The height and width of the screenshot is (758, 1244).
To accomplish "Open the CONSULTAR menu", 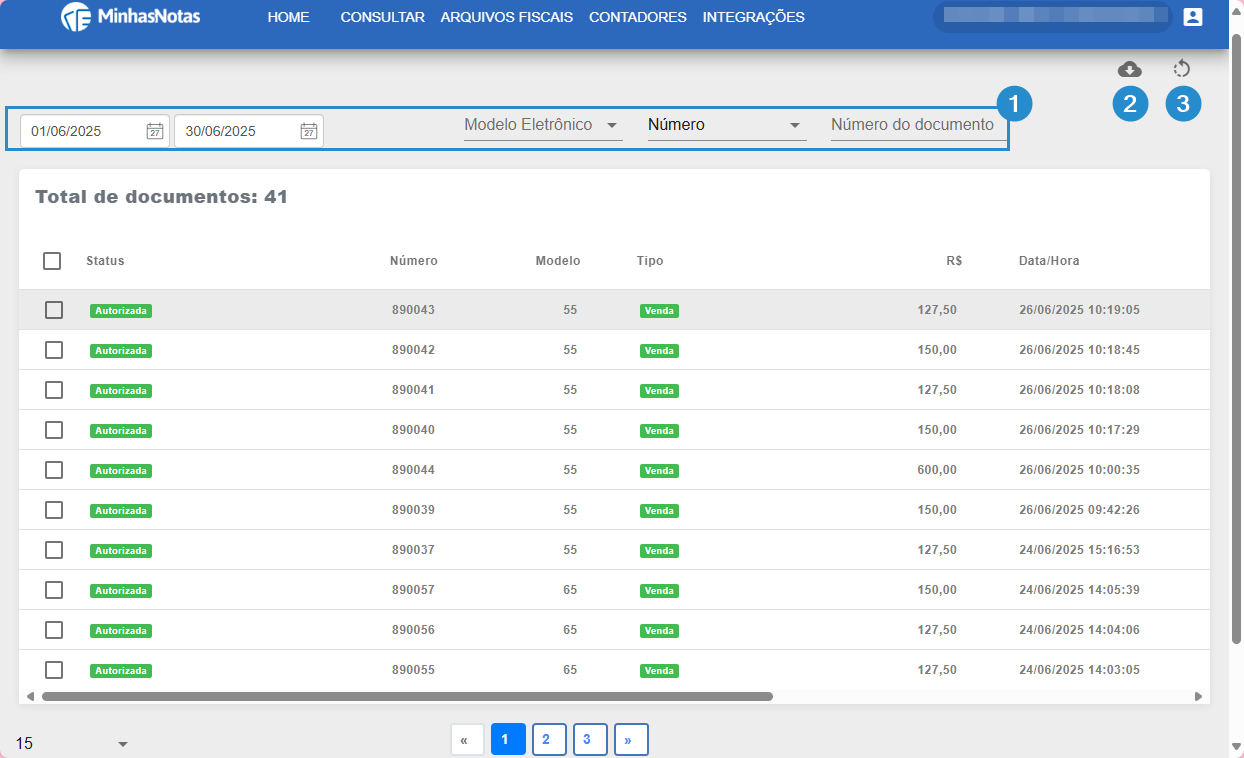I will pyautogui.click(x=382, y=17).
